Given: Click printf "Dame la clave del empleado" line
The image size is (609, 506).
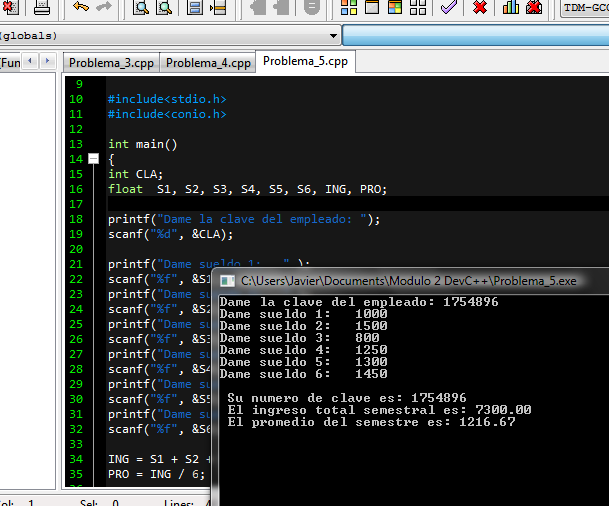Looking at the screenshot, I should point(244,219).
